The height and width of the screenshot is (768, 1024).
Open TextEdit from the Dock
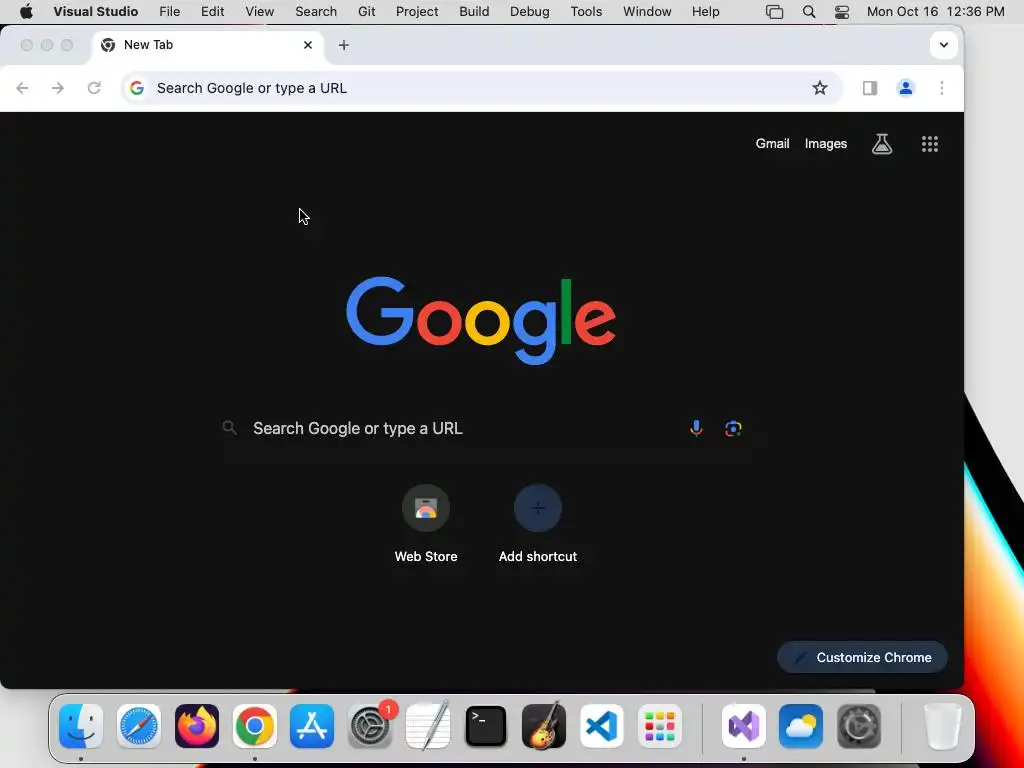428,726
